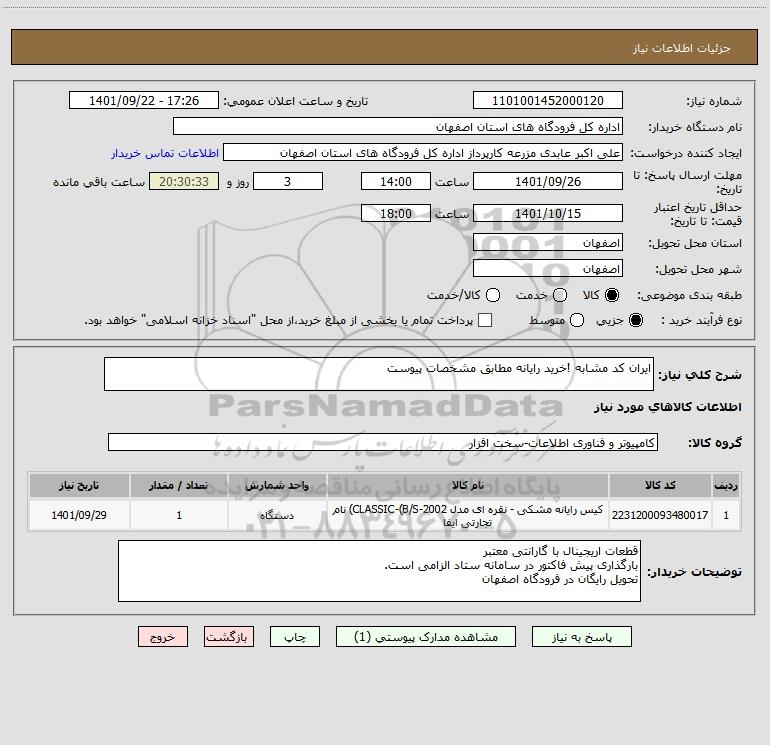
Task: Click the general need description text box
Action: coord(379,374)
